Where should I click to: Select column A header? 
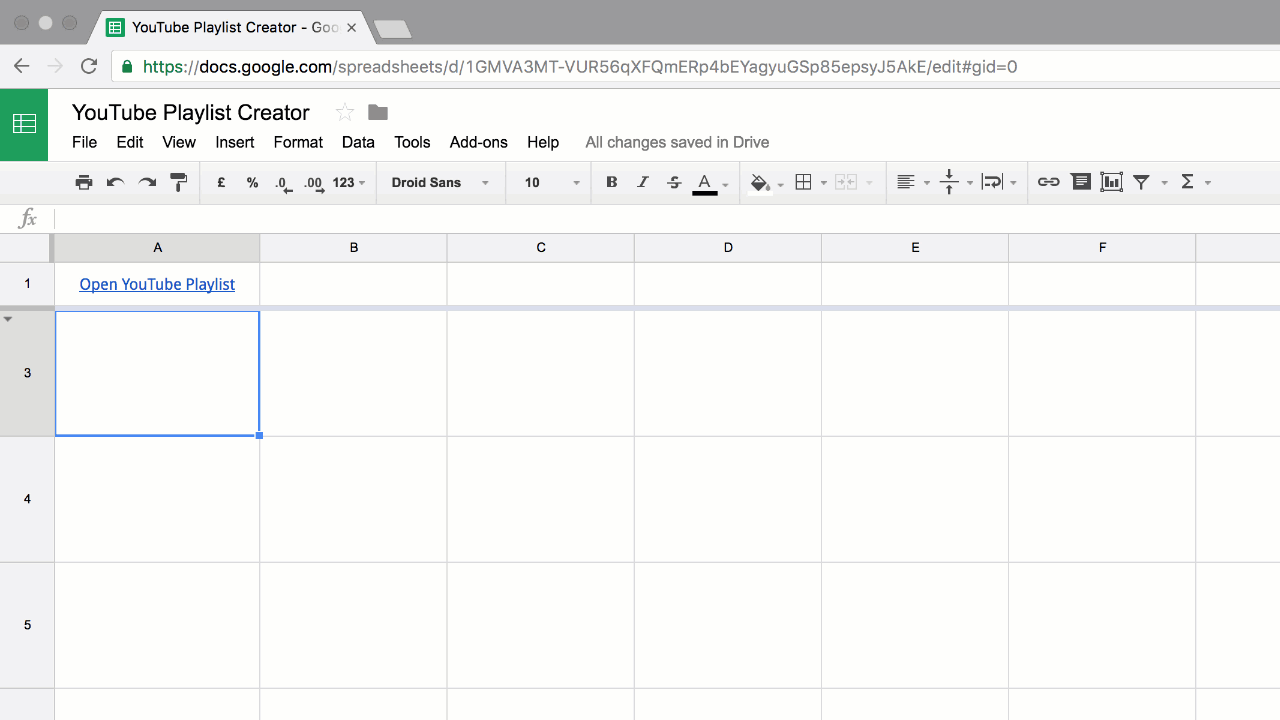(157, 248)
